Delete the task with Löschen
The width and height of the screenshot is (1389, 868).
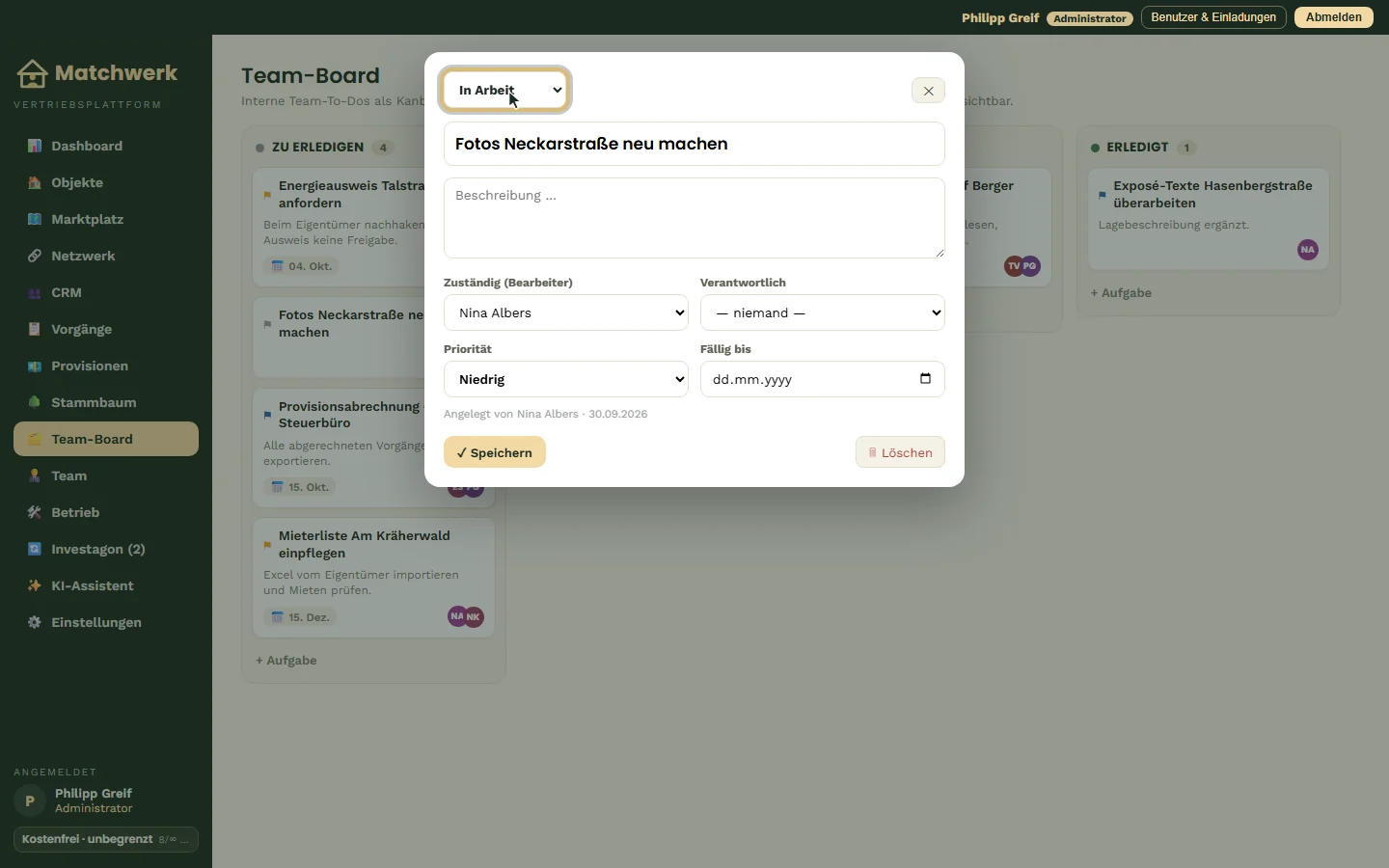coord(900,452)
